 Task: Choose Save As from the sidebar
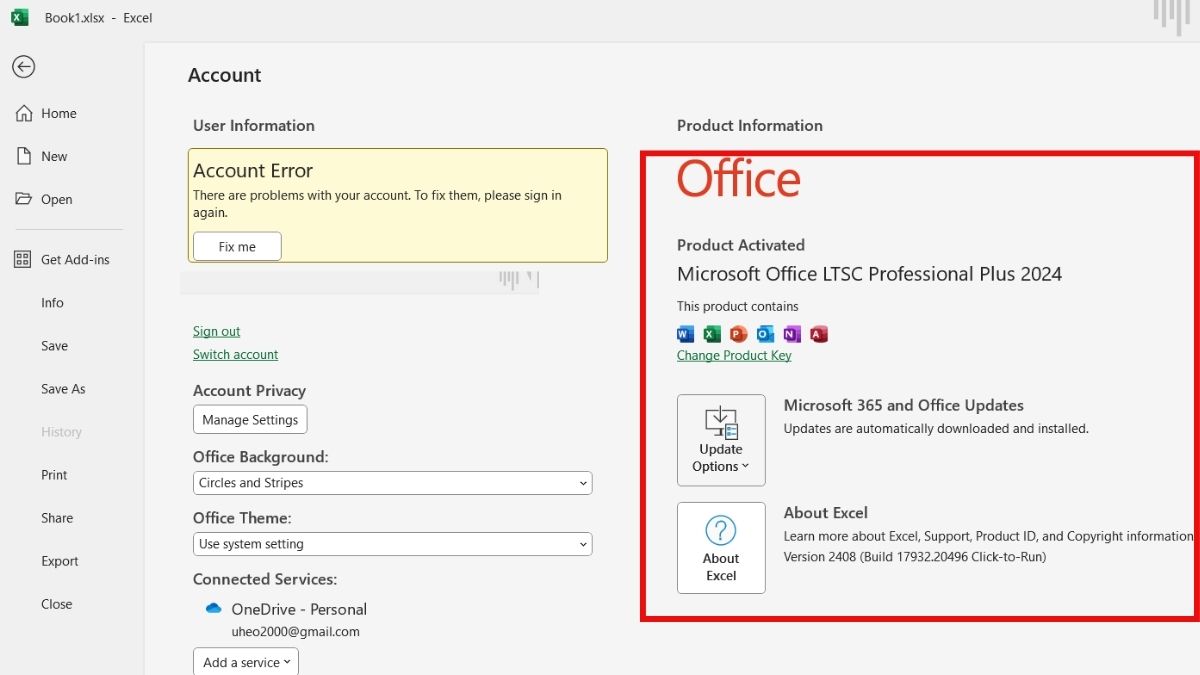pyautogui.click(x=63, y=388)
